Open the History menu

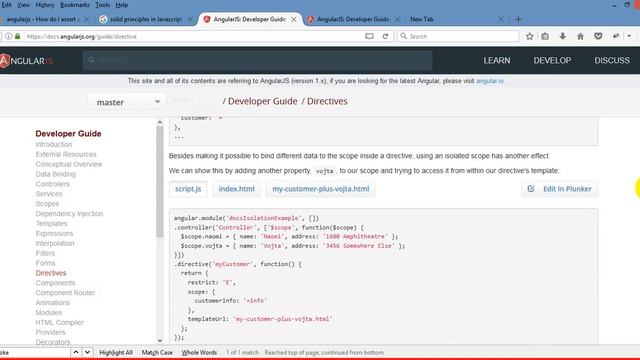tap(45, 5)
